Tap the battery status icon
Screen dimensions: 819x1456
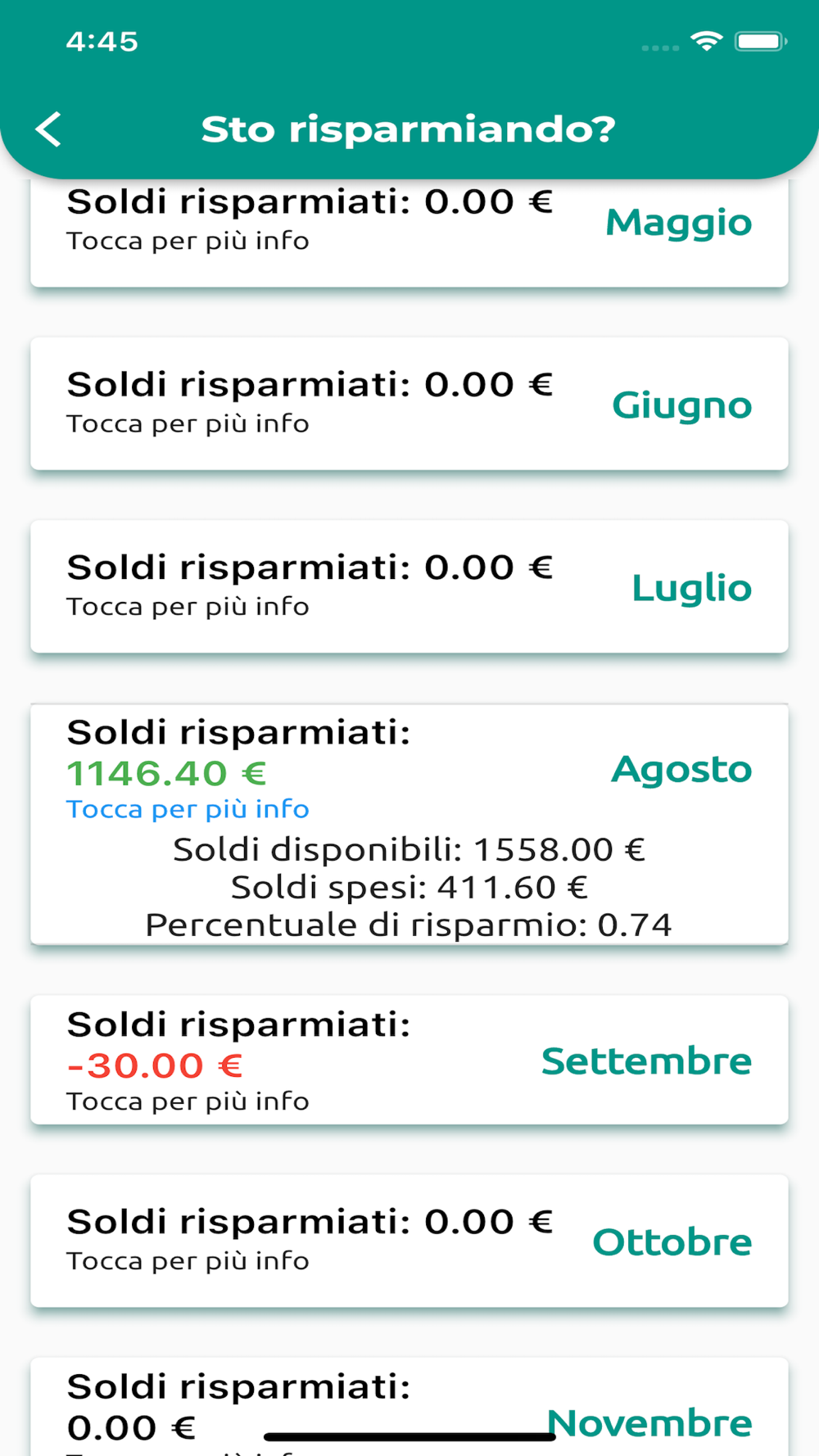[761, 41]
